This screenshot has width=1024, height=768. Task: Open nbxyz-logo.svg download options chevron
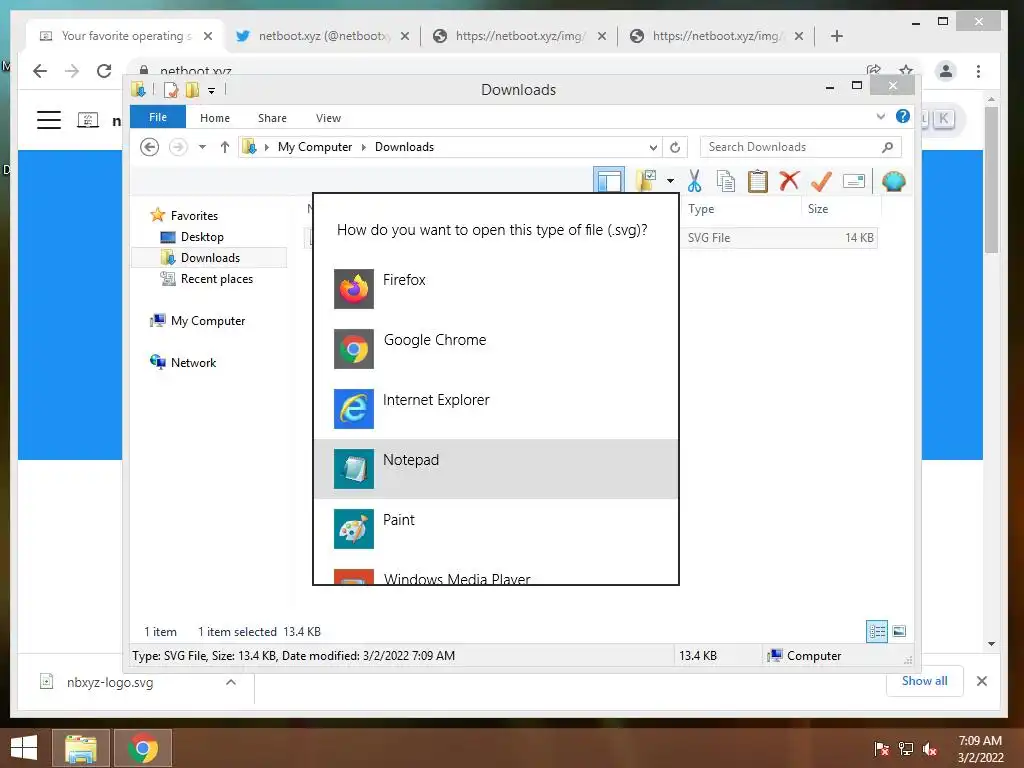tap(231, 682)
